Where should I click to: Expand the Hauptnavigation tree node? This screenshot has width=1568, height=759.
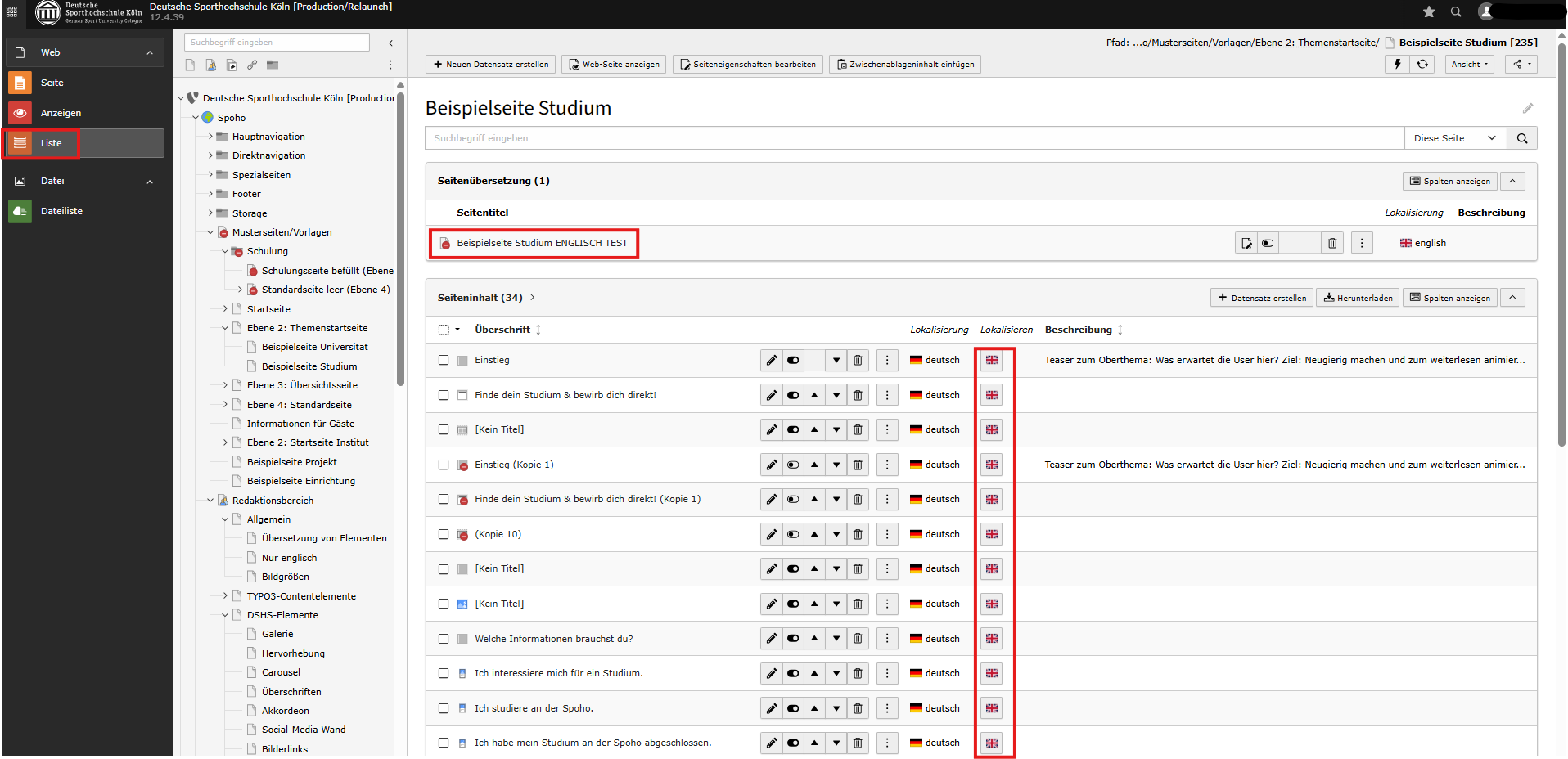[210, 137]
